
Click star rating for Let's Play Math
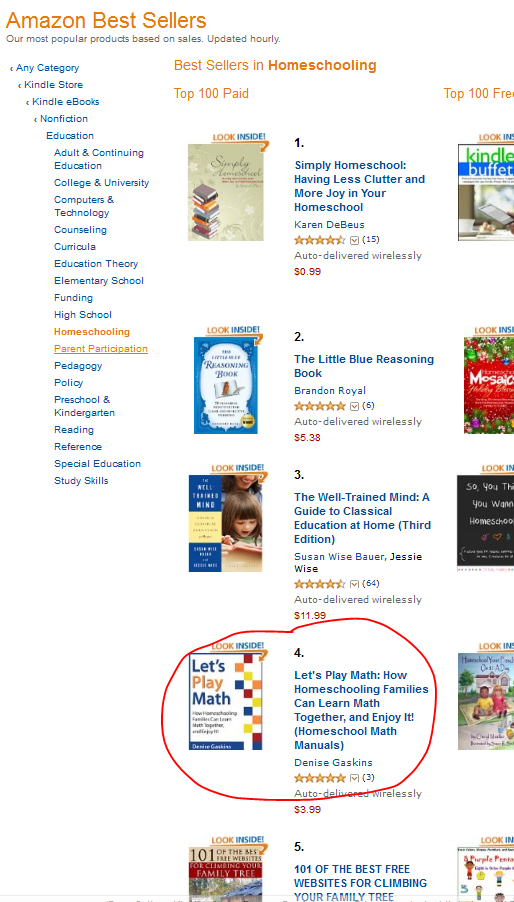[320, 778]
